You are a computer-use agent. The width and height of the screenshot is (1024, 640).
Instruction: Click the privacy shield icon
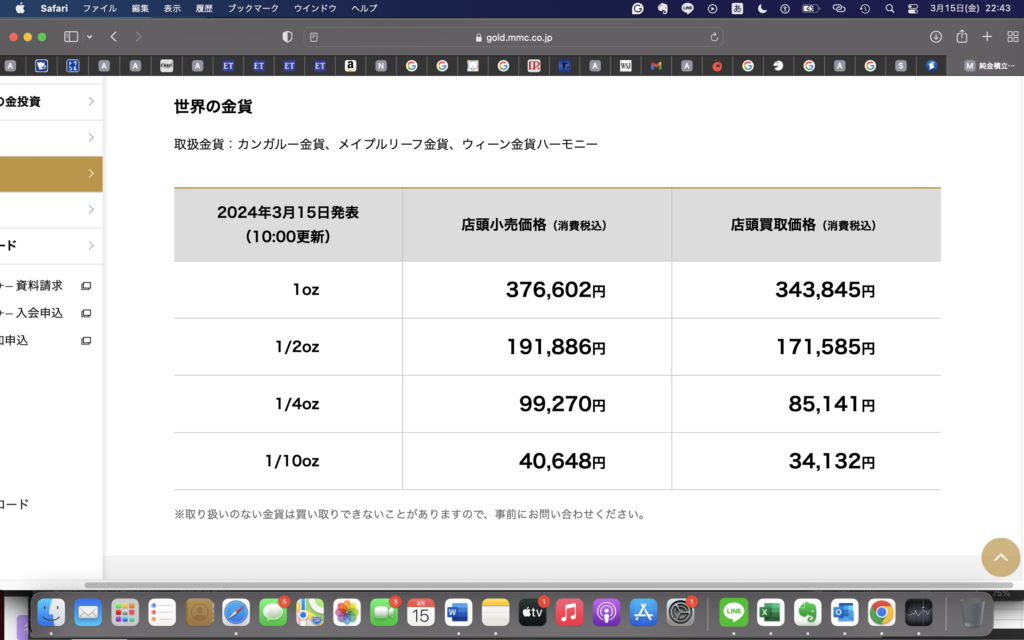[x=288, y=37]
